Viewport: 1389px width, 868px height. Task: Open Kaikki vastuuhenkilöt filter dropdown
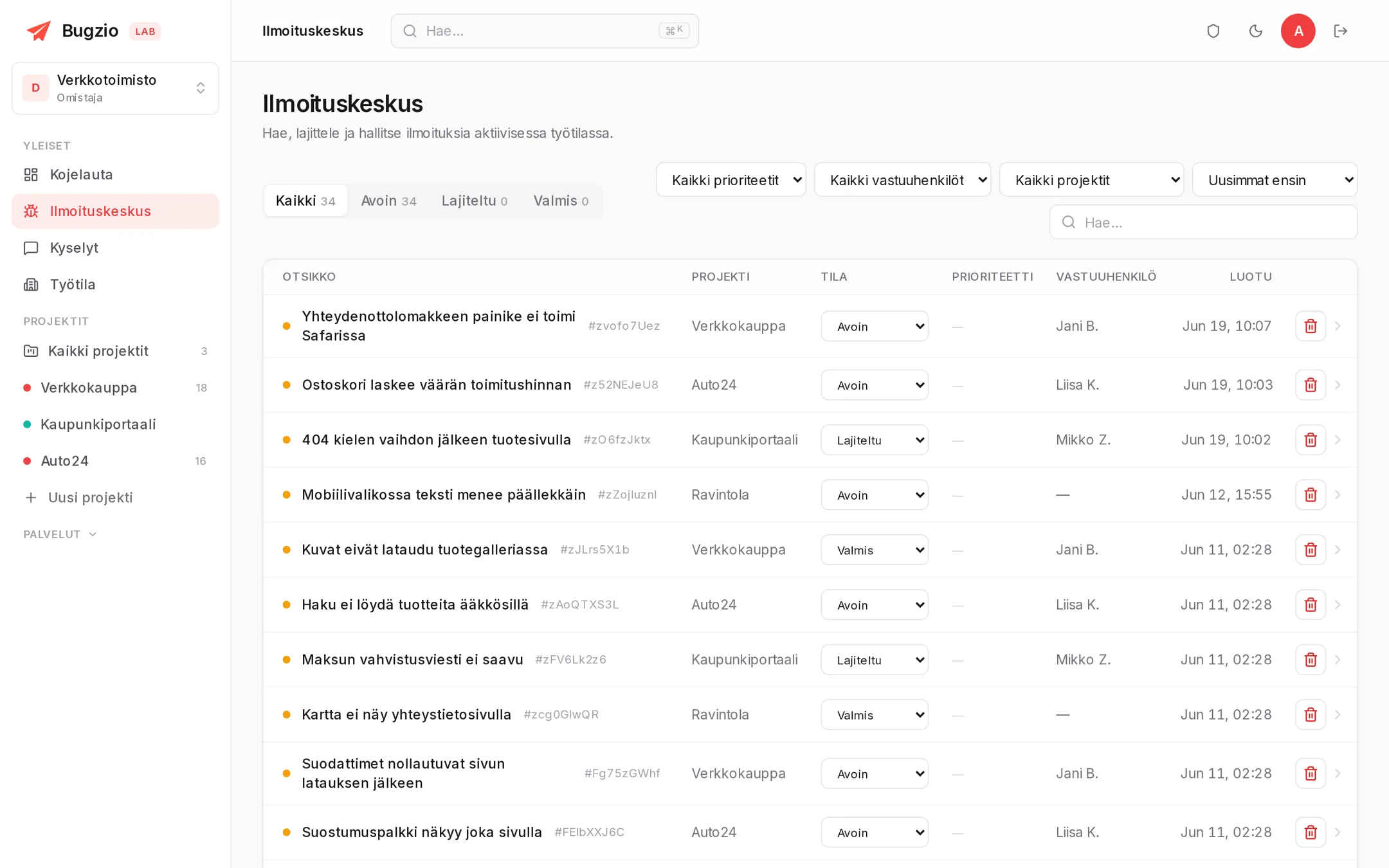click(x=902, y=180)
